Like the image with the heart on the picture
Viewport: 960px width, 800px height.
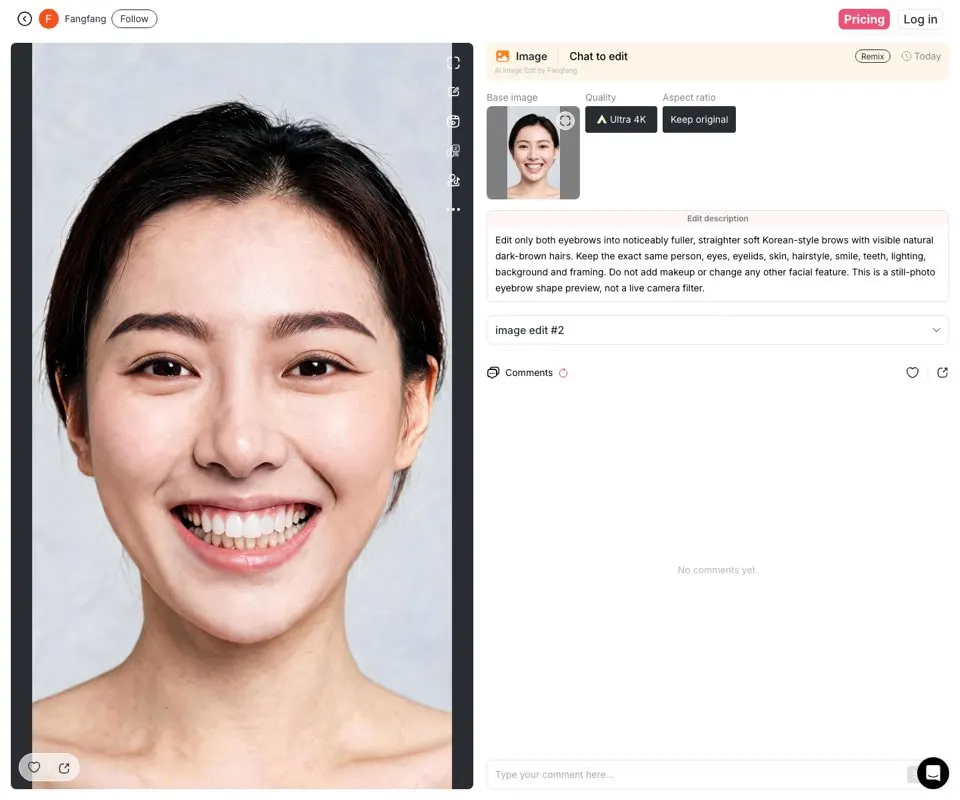pos(34,767)
